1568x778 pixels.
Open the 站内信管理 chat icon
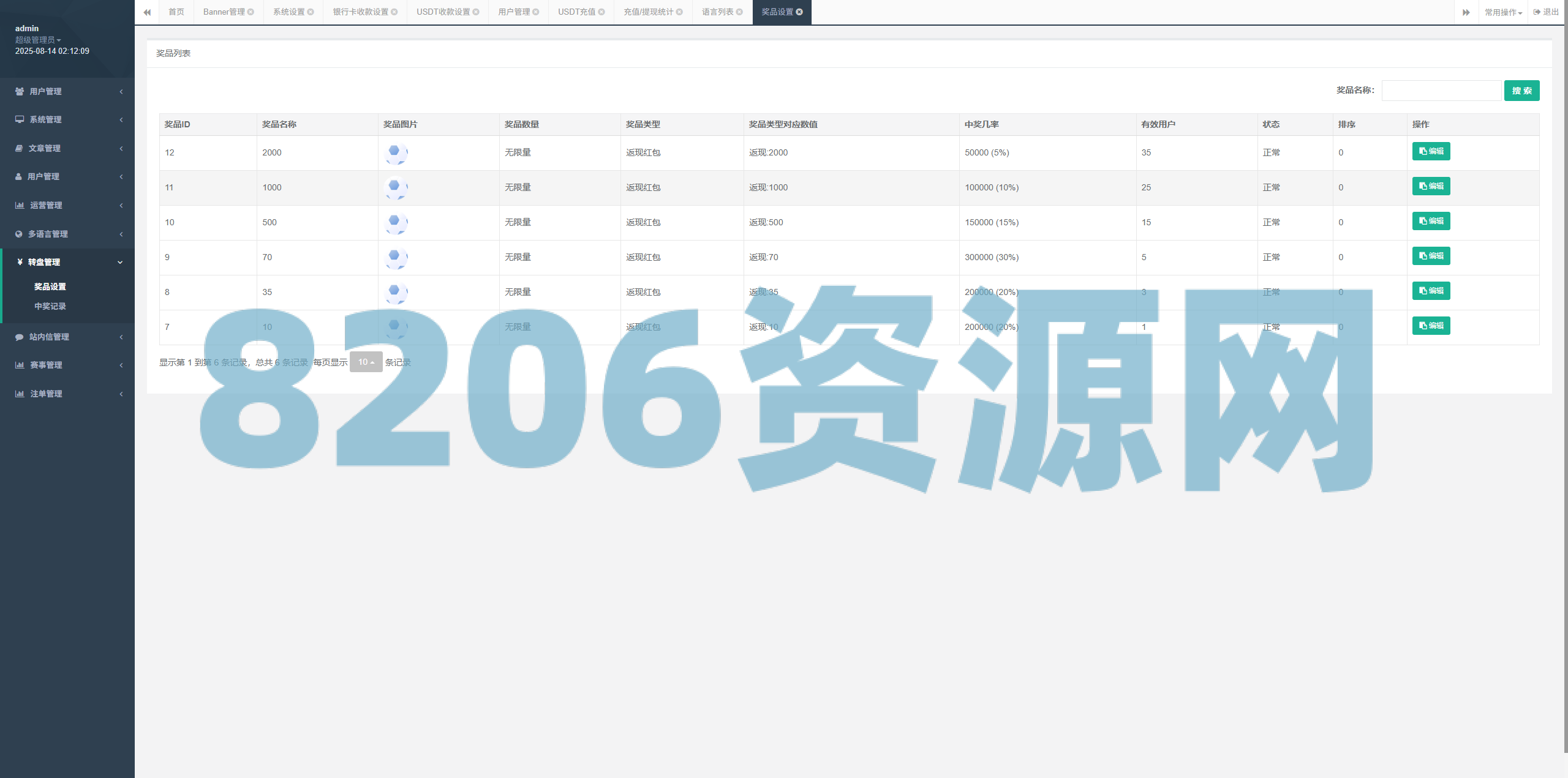click(x=19, y=337)
